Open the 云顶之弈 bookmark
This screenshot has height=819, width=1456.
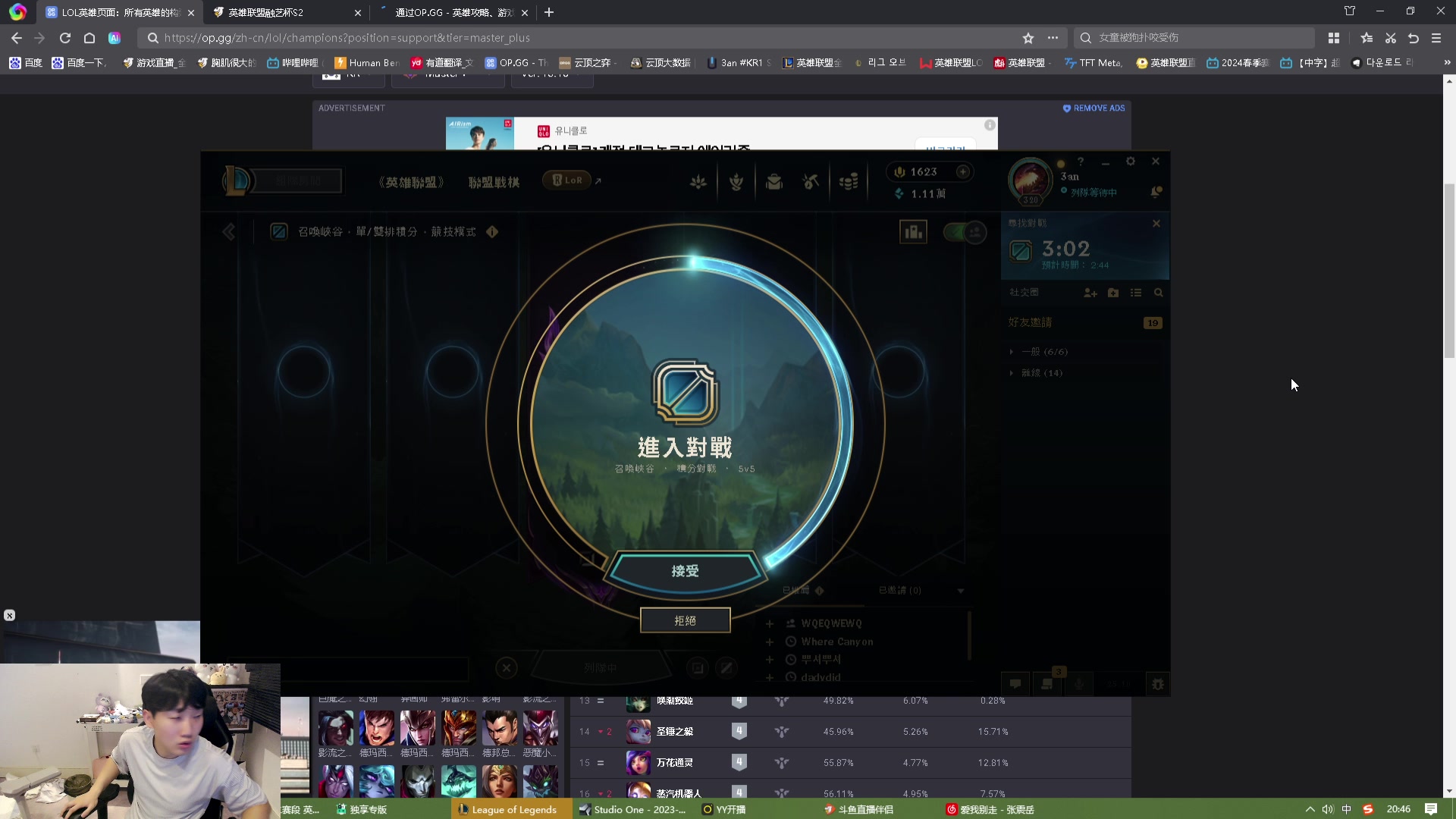(x=585, y=63)
